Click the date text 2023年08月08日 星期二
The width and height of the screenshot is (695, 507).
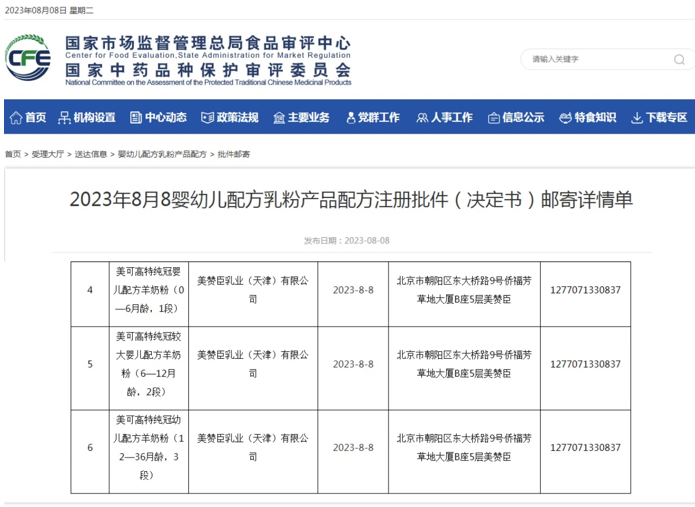[x=49, y=11]
